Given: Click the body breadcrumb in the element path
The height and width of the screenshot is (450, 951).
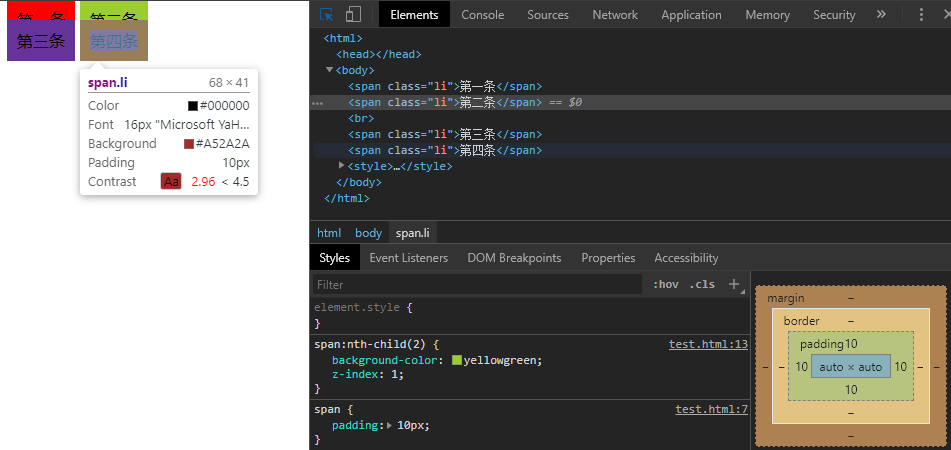Looking at the screenshot, I should 368,233.
